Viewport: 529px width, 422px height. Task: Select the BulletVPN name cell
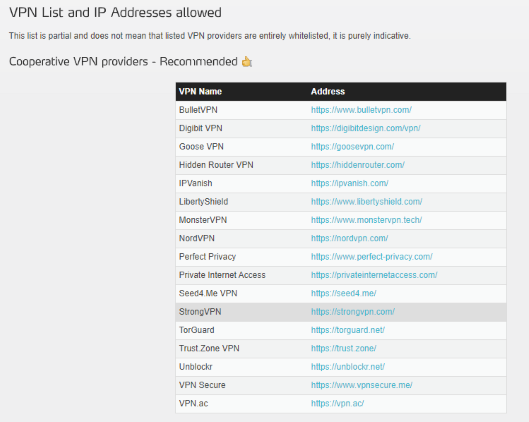(x=242, y=110)
